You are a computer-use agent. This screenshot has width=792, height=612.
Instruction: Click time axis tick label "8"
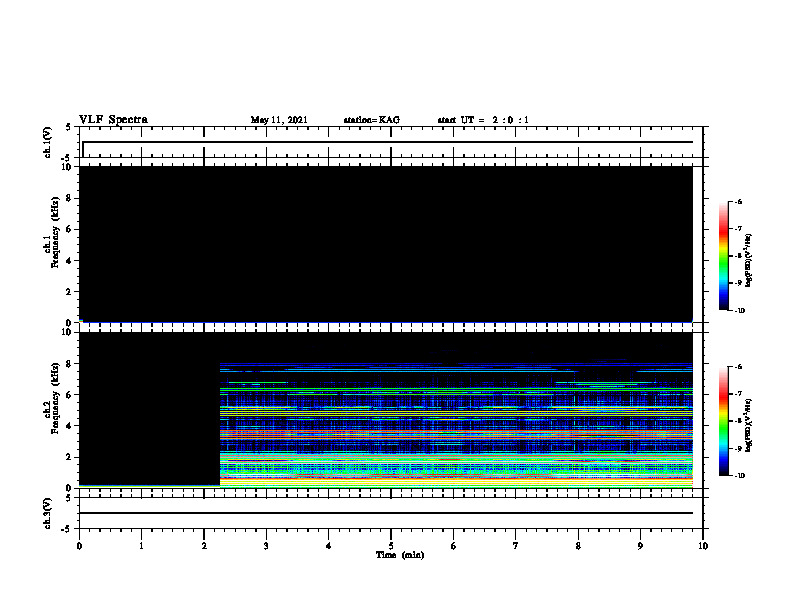(578, 546)
